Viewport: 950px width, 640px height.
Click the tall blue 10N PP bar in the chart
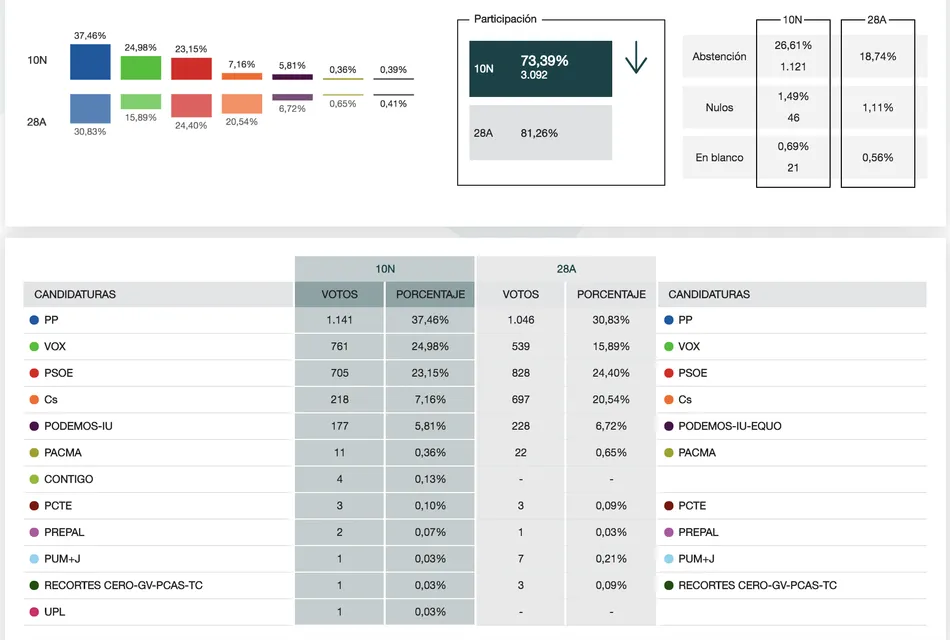click(x=89, y=62)
